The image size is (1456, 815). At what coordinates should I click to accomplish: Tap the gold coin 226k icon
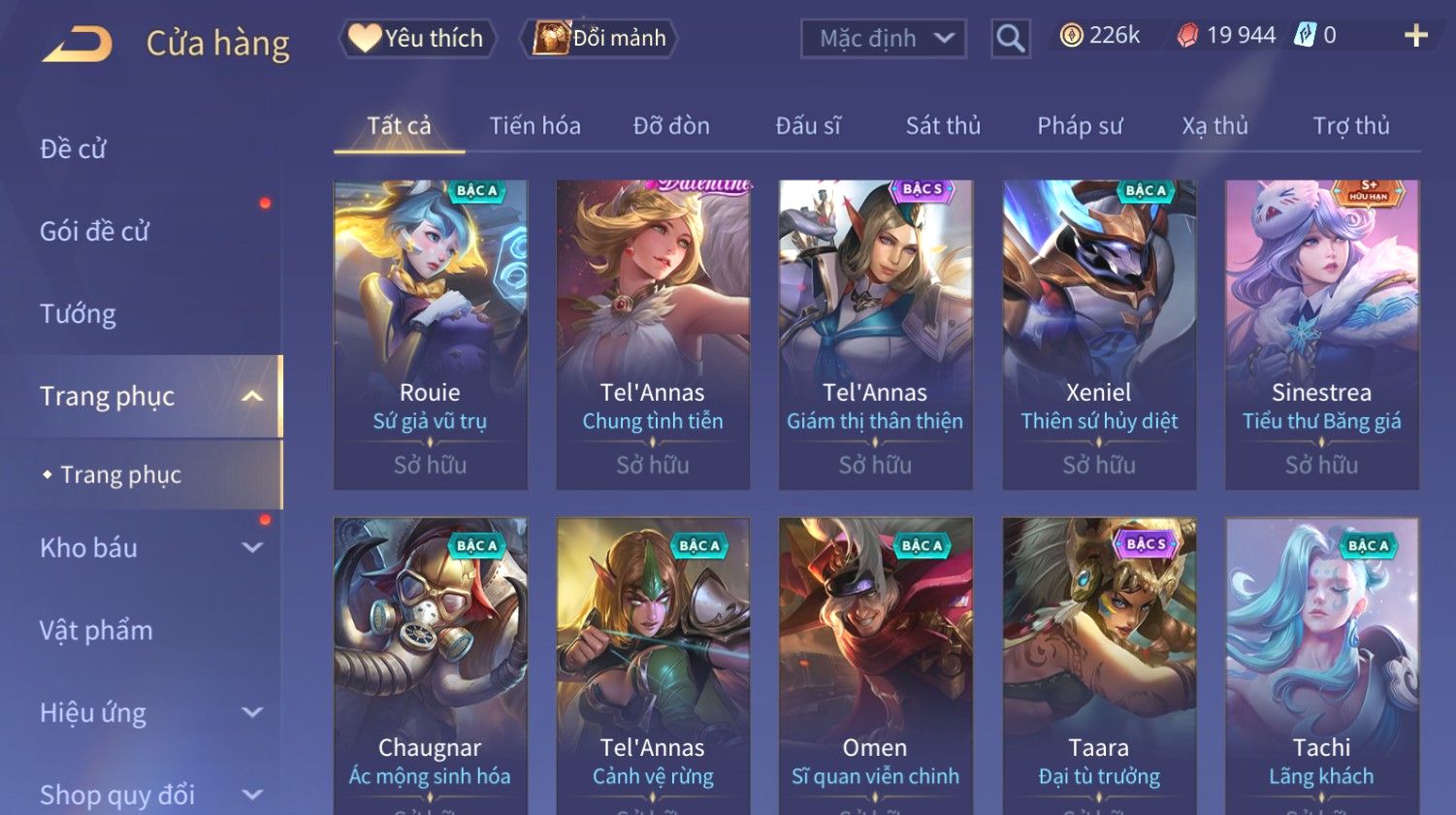coord(1071,36)
